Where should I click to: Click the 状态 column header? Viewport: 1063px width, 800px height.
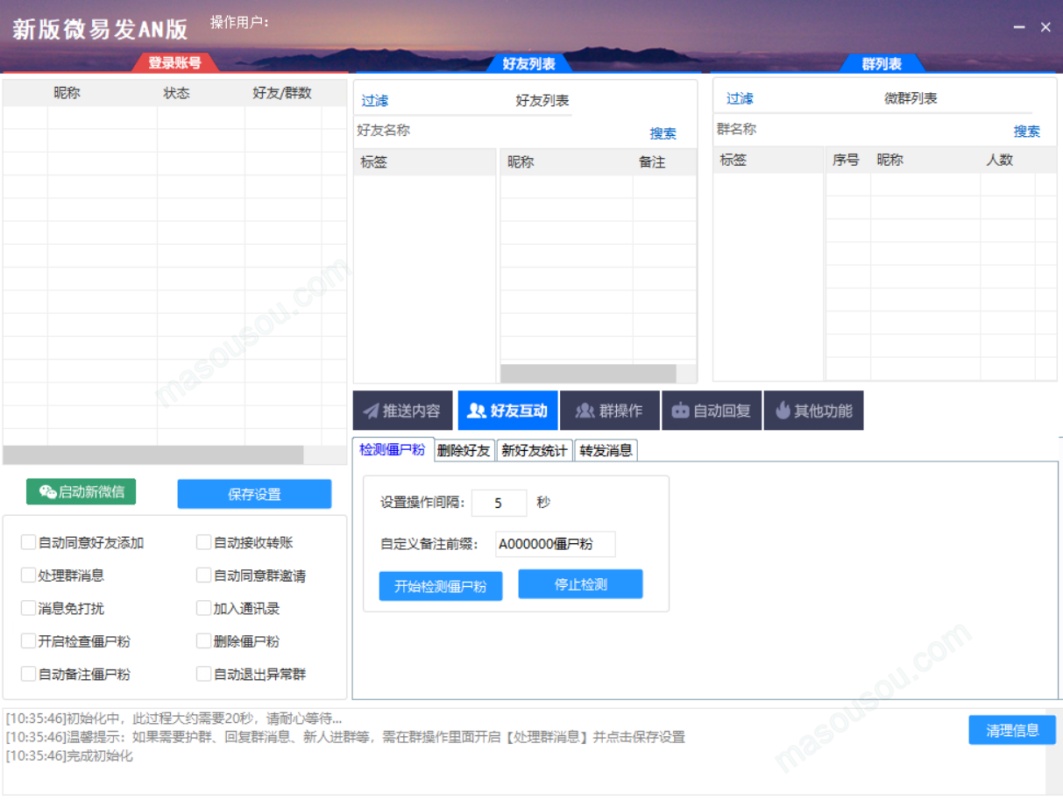pyautogui.click(x=176, y=92)
